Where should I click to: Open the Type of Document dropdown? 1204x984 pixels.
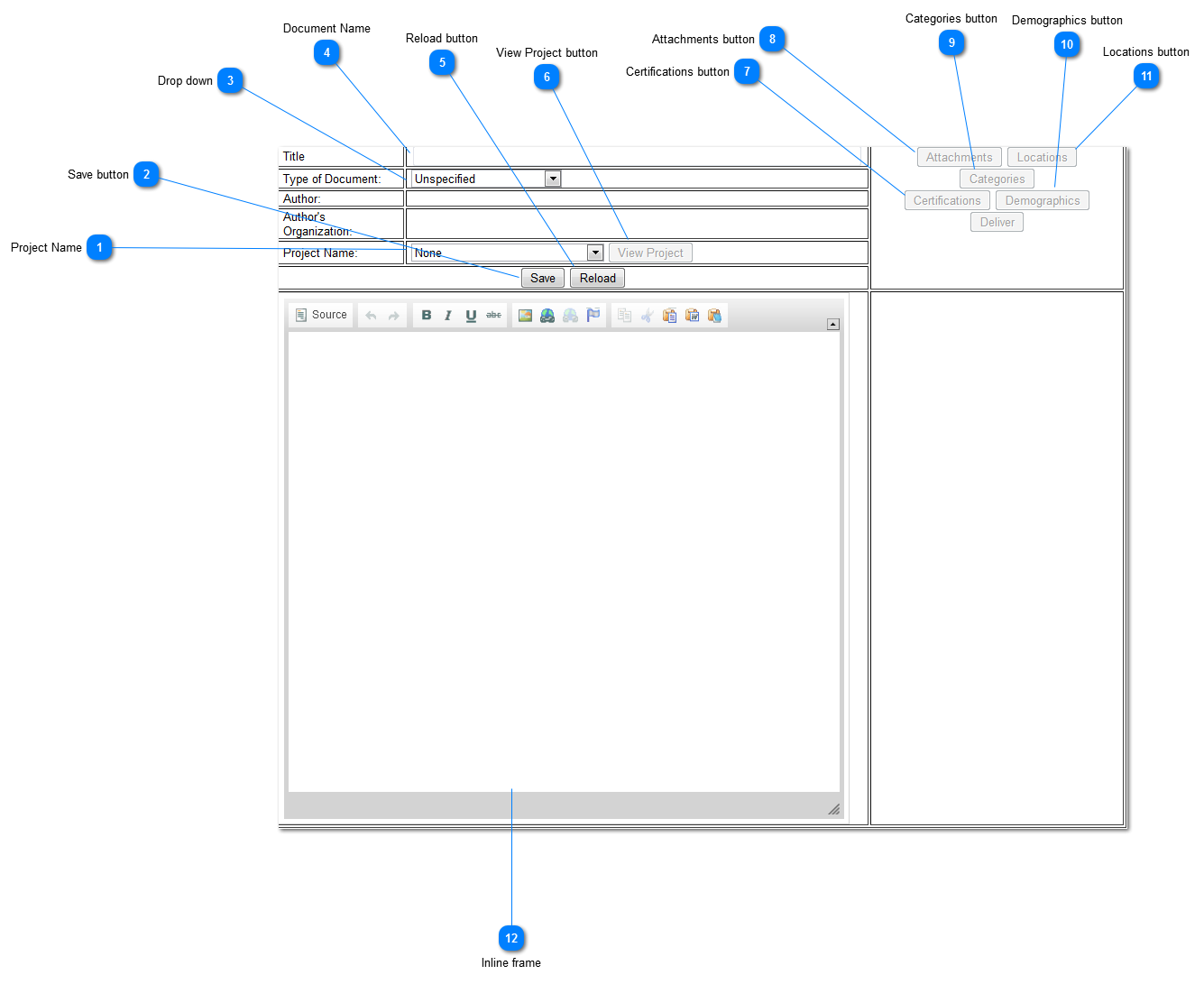553,179
